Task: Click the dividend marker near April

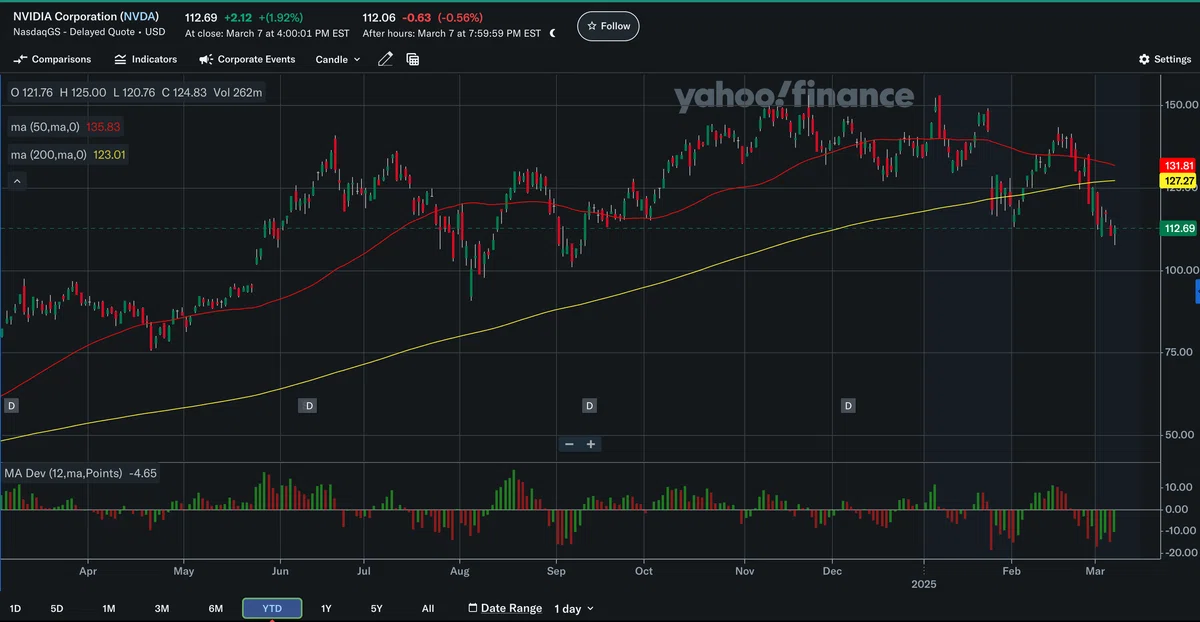Action: click(x=12, y=405)
